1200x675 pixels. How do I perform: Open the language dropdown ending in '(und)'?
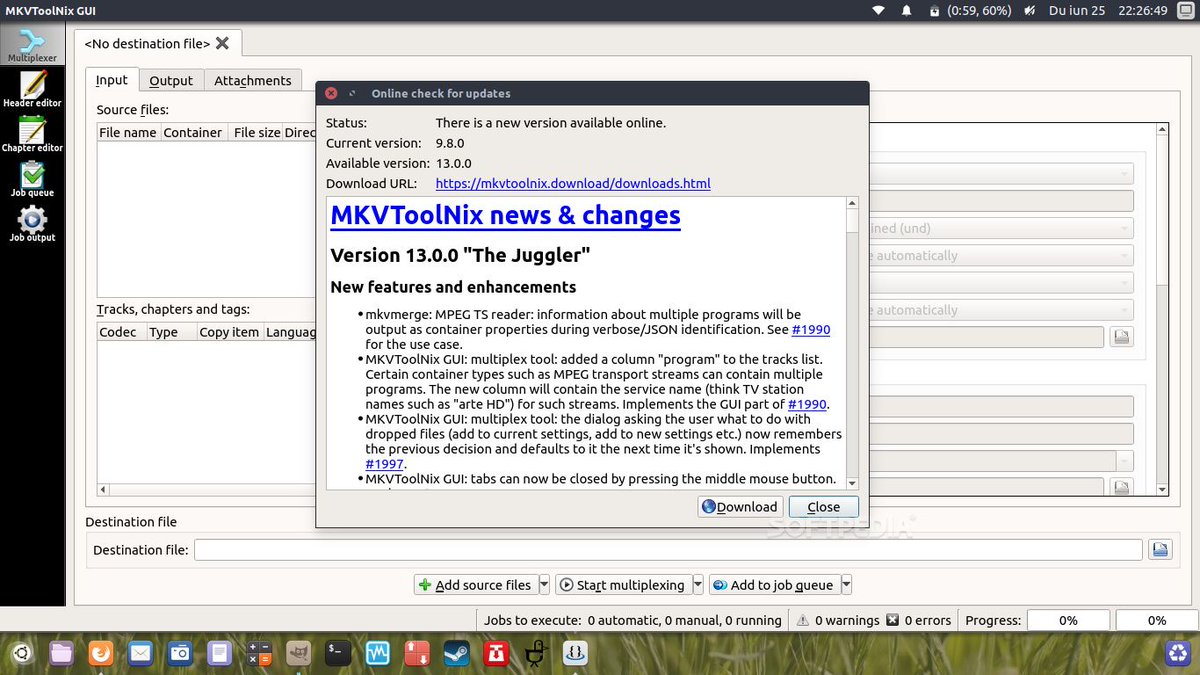coord(1000,228)
